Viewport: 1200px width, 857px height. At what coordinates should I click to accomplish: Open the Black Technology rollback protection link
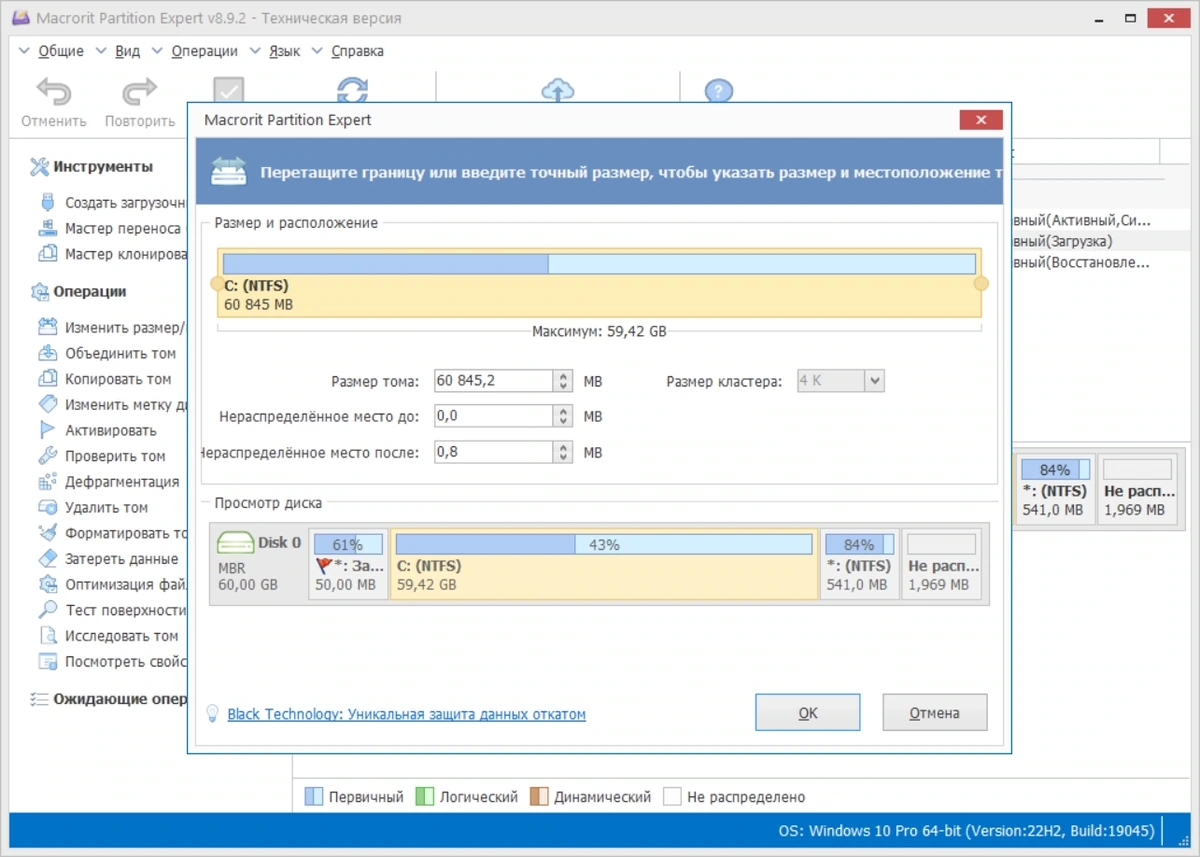point(407,714)
